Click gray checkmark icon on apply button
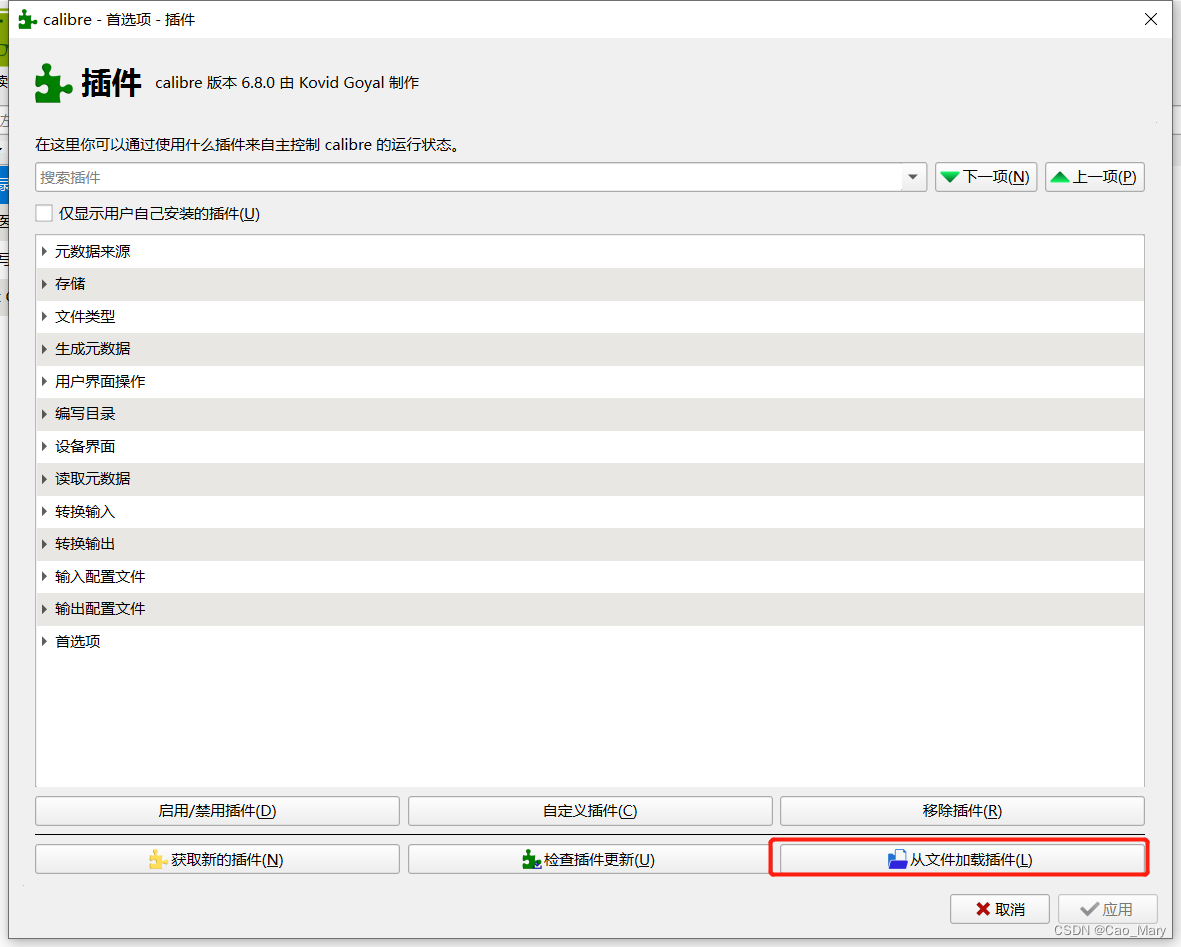Screen dimensions: 1181x947 (1089, 909)
